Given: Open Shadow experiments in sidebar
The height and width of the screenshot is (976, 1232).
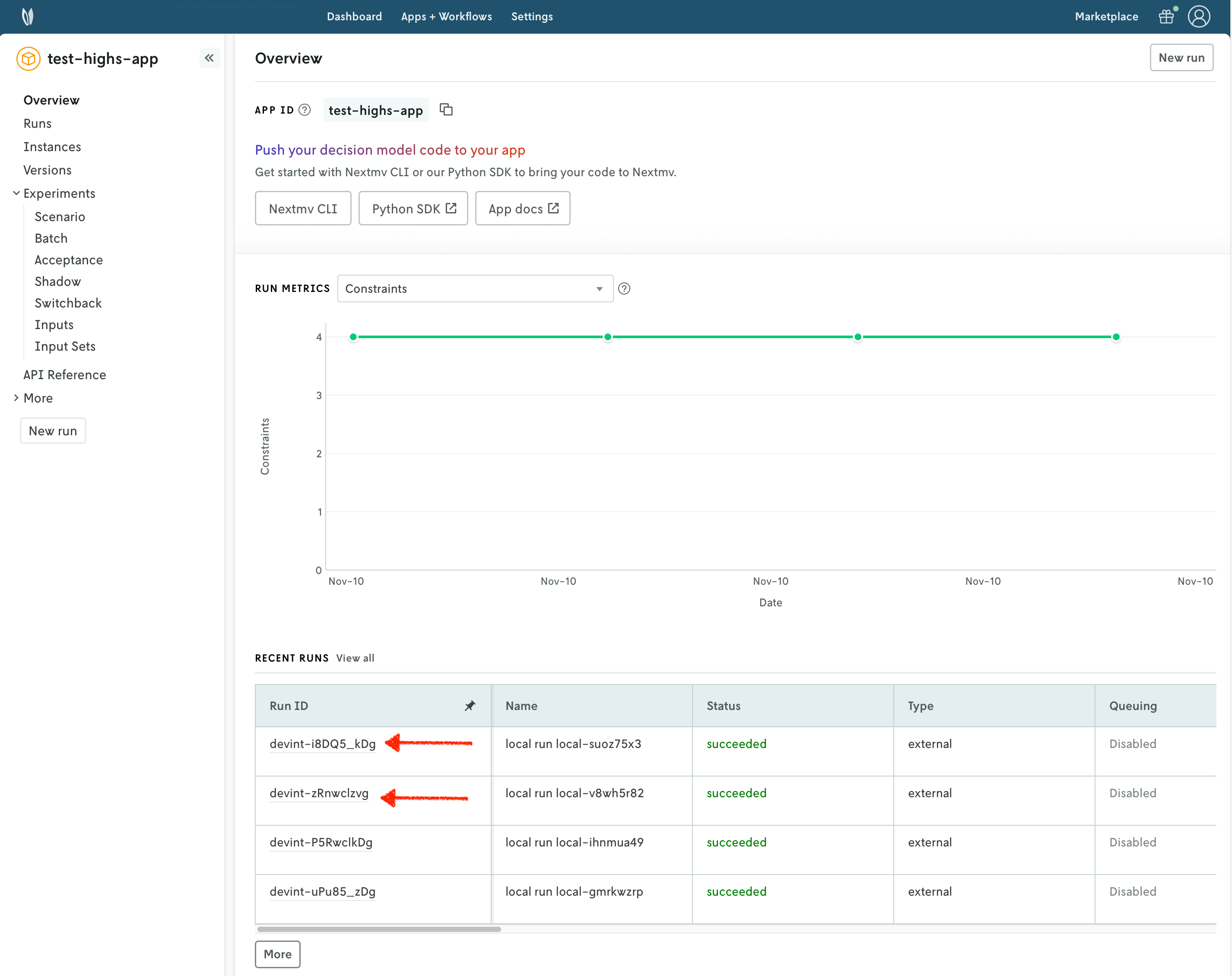Looking at the screenshot, I should (58, 281).
